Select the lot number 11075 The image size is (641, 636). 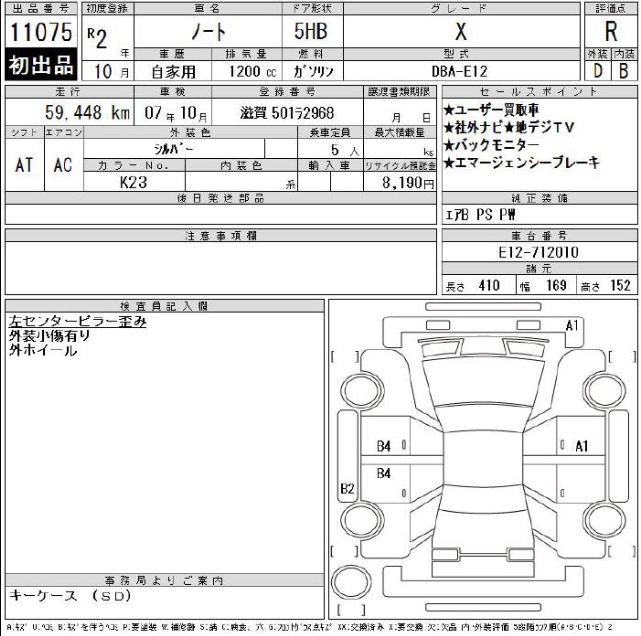[x=41, y=31]
